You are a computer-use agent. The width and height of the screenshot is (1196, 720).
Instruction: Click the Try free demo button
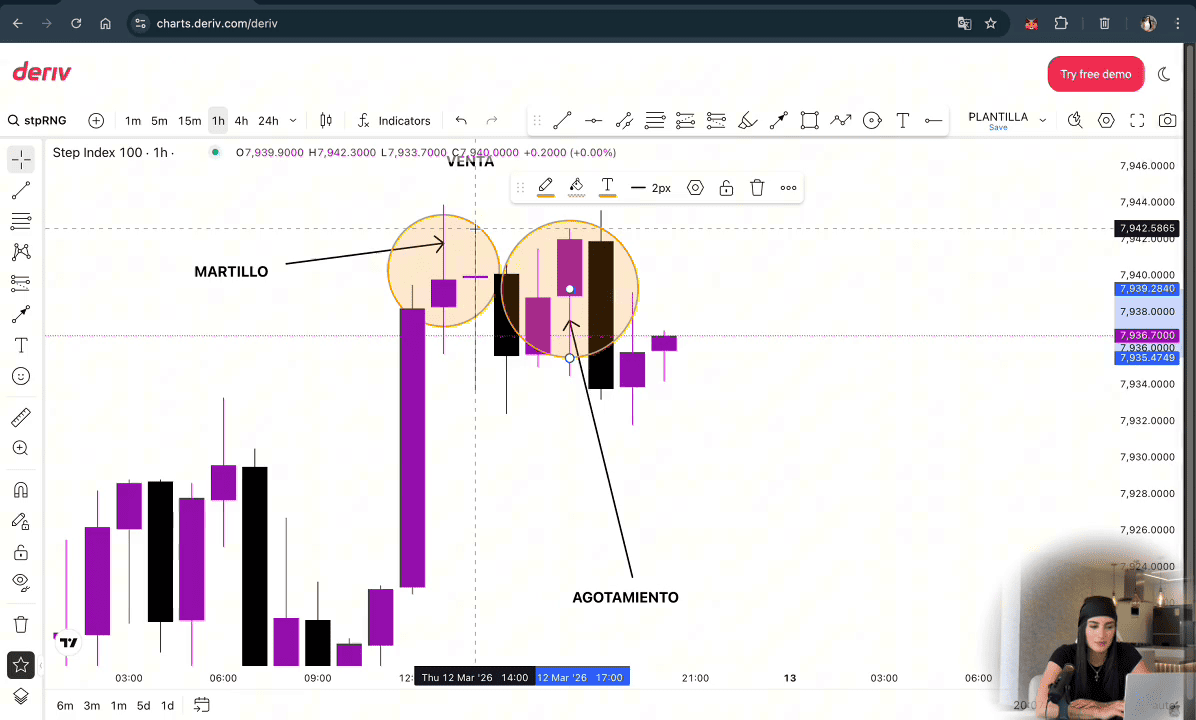pyautogui.click(x=1095, y=74)
